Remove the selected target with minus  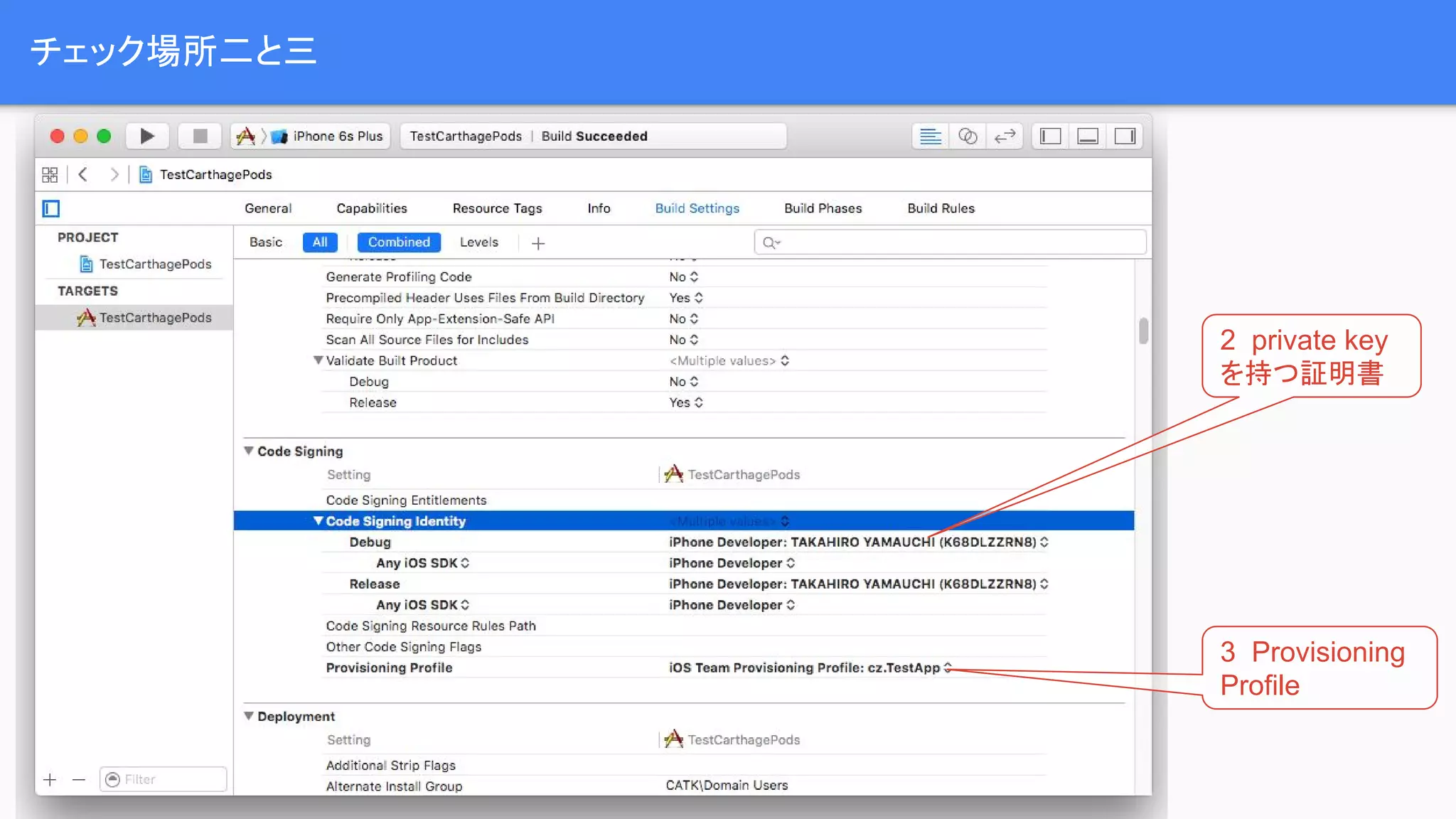point(79,780)
